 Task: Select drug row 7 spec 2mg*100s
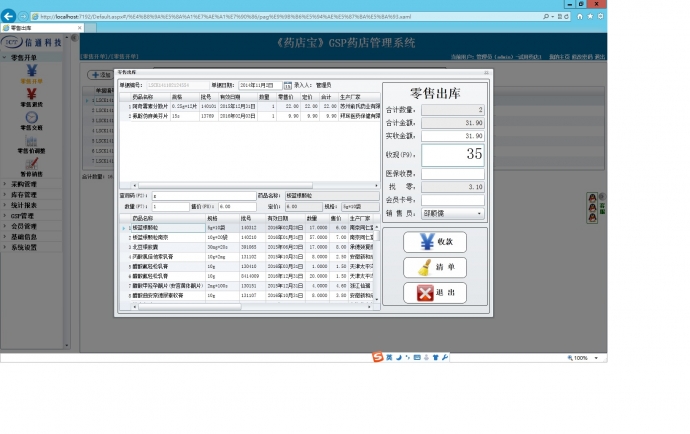tap(247, 286)
